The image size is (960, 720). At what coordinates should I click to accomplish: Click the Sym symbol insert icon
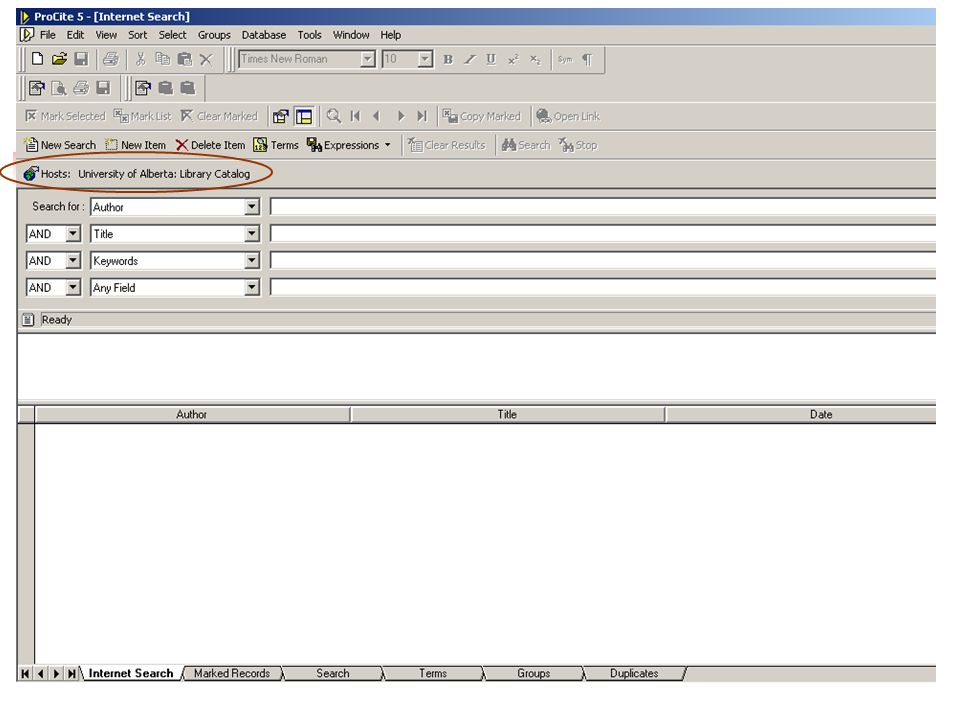(x=565, y=59)
